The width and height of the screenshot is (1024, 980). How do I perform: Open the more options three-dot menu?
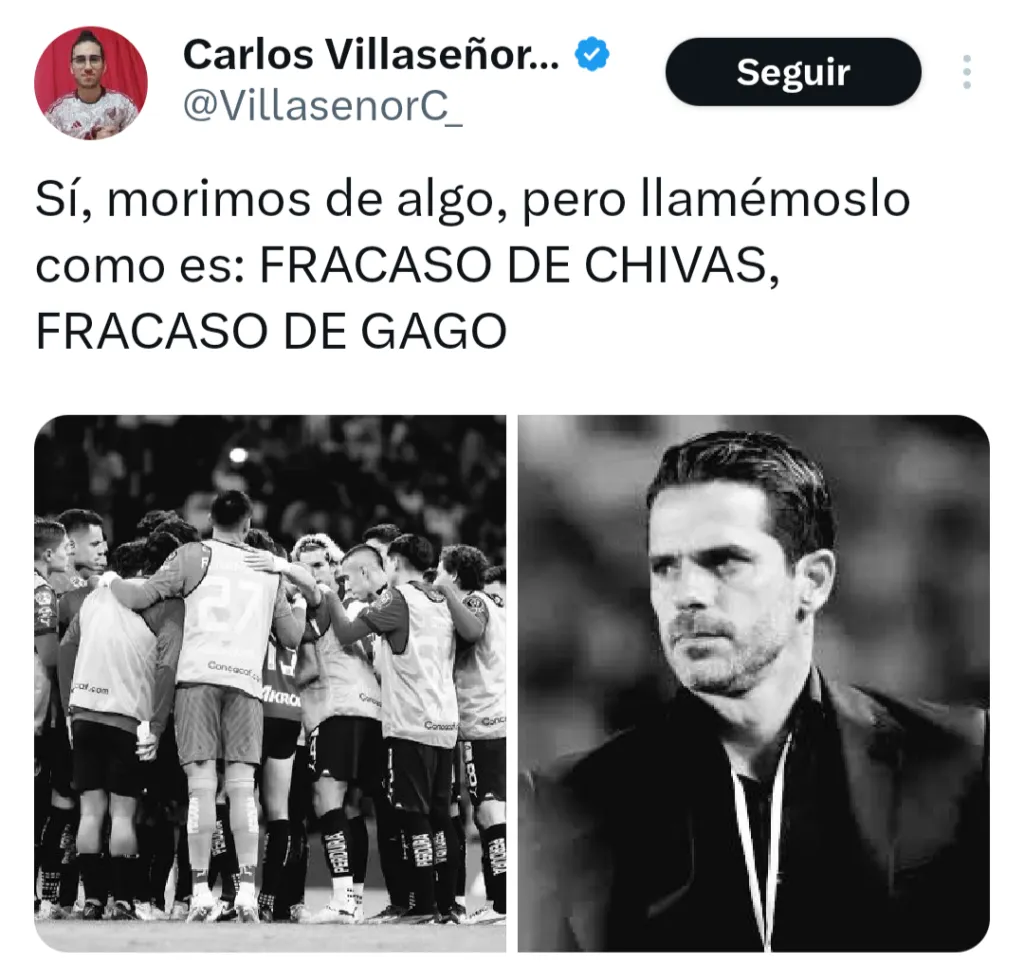(967, 72)
